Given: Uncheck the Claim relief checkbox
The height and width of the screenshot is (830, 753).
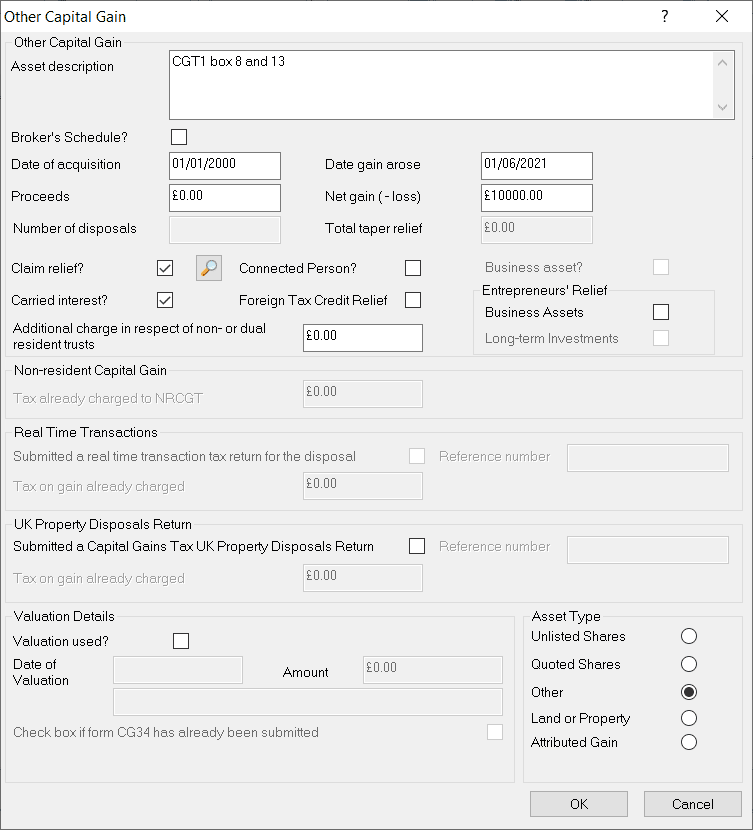Looking at the screenshot, I should [165, 268].
